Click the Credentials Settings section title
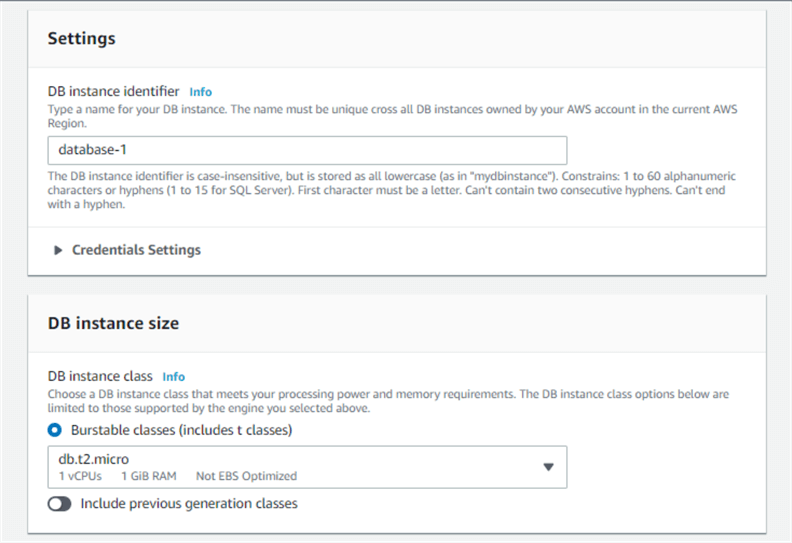Screen dimensions: 792x543 (x=136, y=250)
